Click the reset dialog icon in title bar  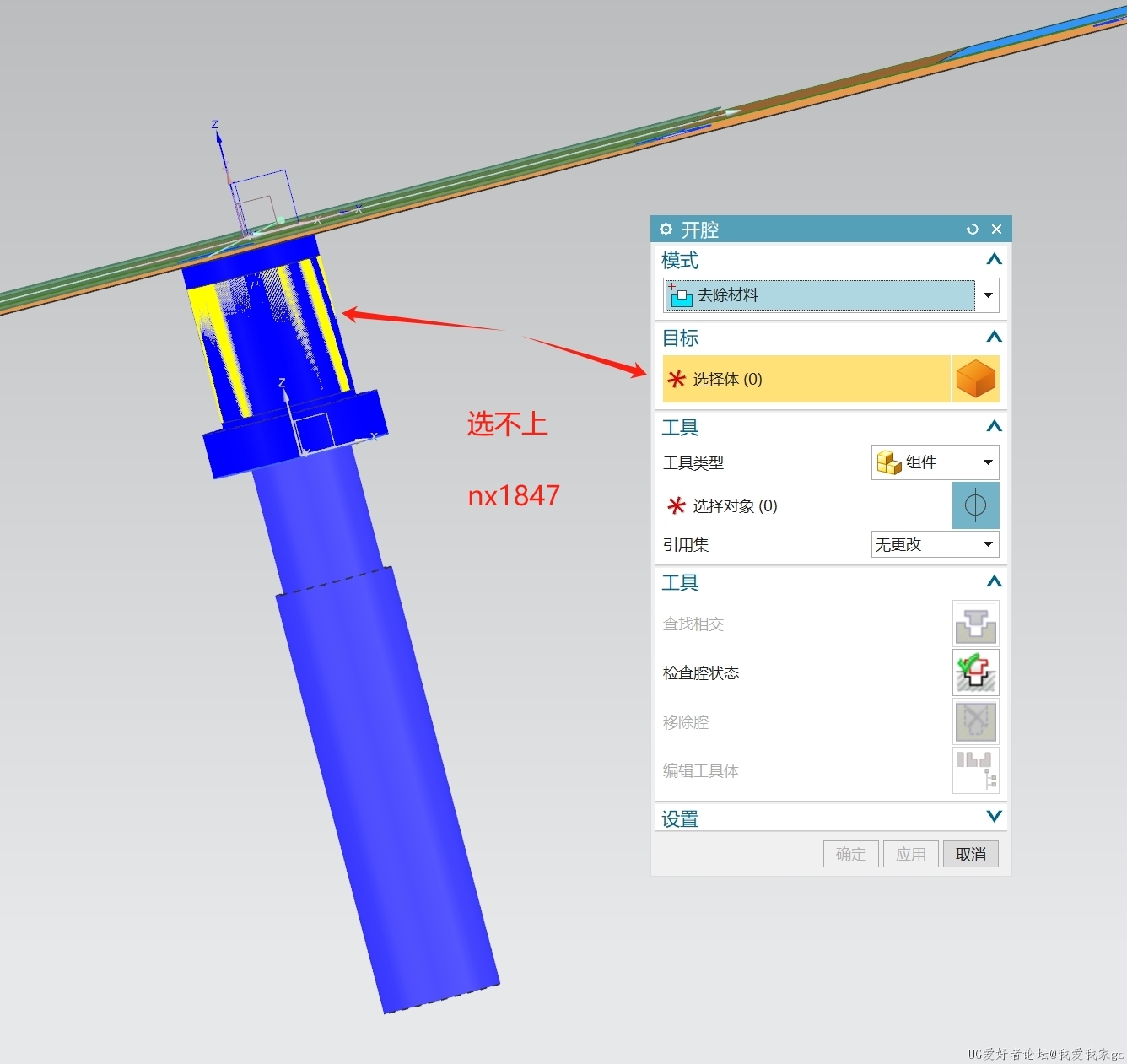point(973,230)
